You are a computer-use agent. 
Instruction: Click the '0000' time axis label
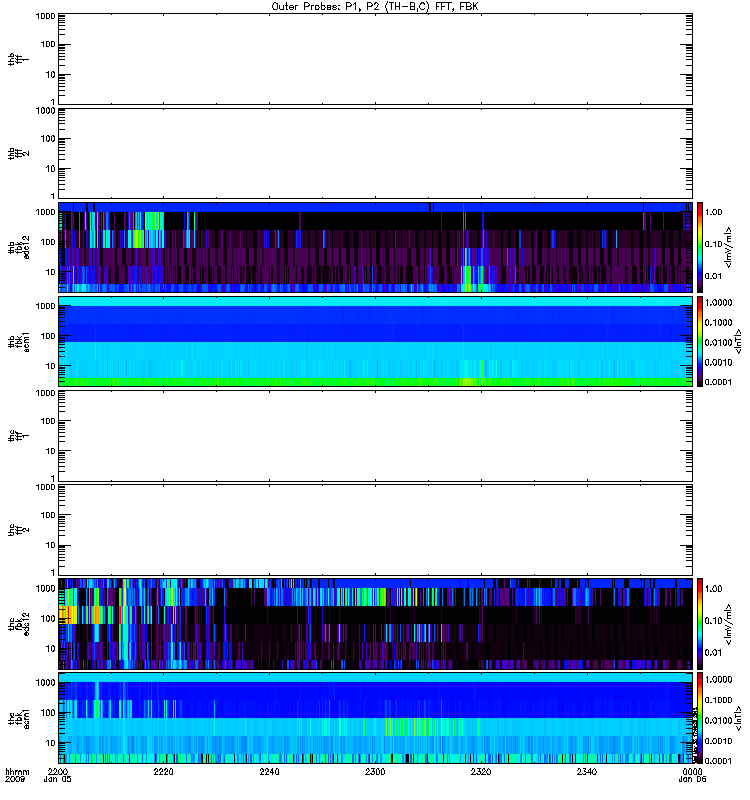point(692,771)
